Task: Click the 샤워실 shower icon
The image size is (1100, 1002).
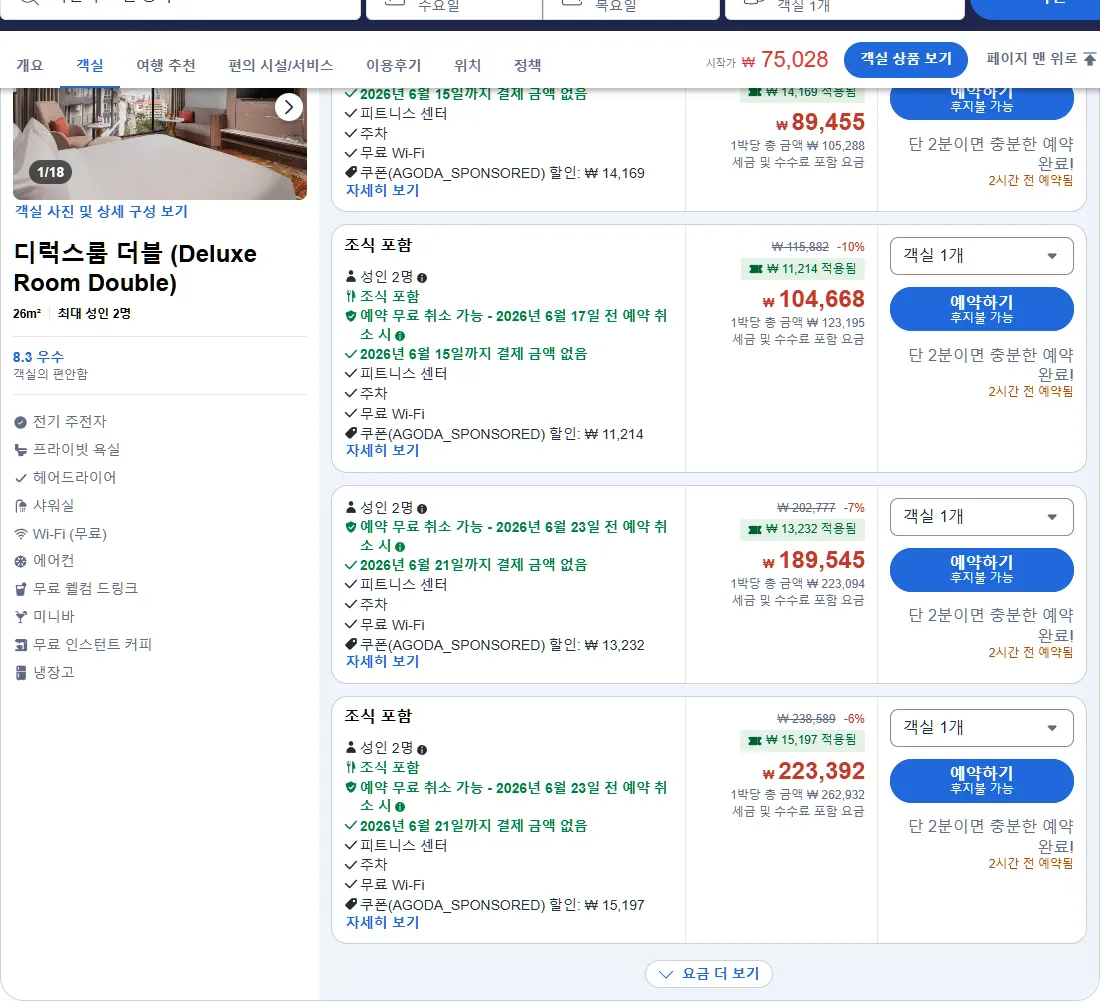Action: (x=20, y=506)
